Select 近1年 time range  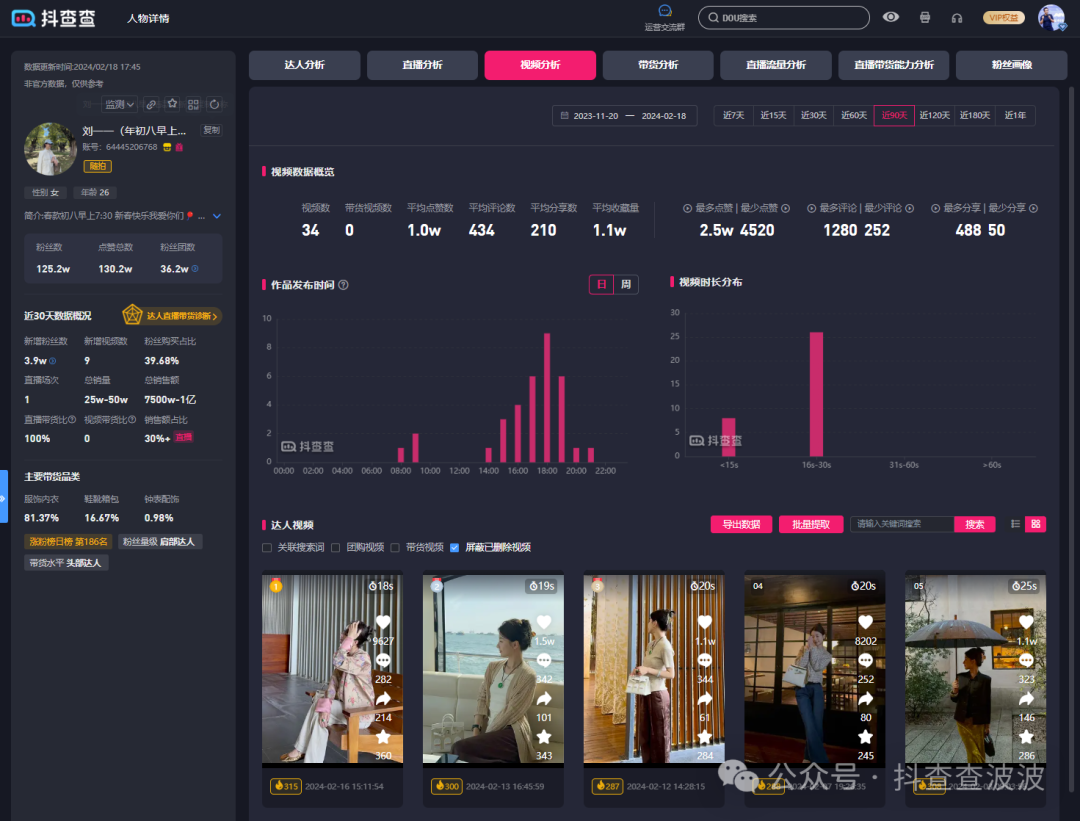pyautogui.click(x=1015, y=115)
